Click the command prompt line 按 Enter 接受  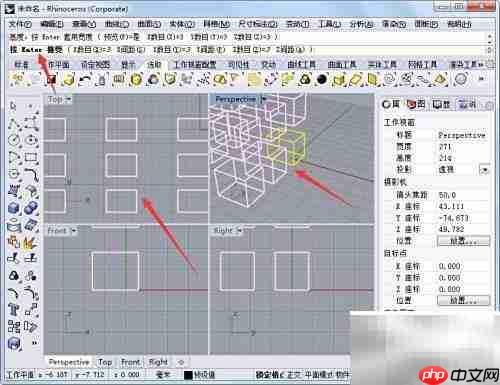(x=247, y=50)
